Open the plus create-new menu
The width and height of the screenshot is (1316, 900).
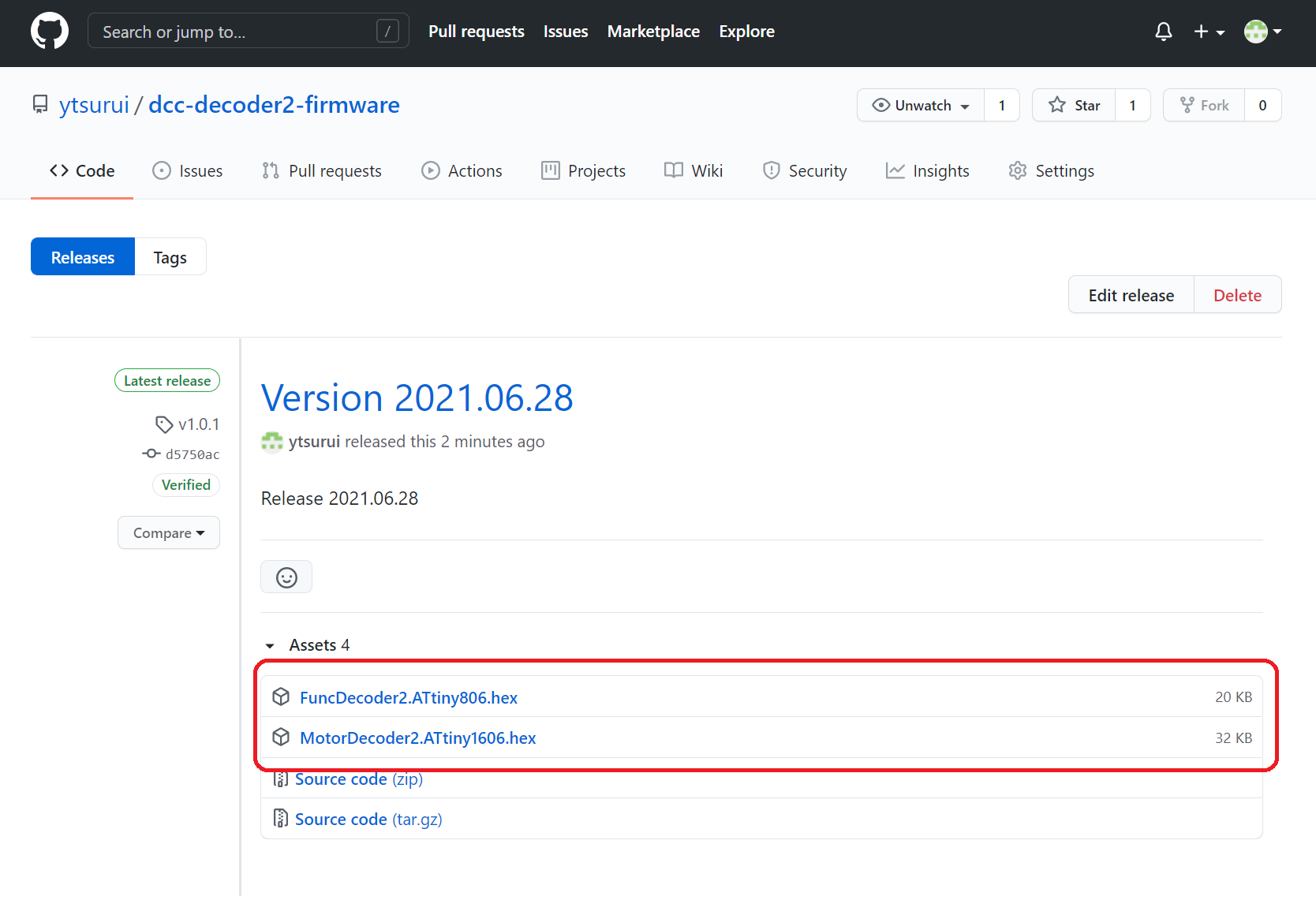(1208, 32)
